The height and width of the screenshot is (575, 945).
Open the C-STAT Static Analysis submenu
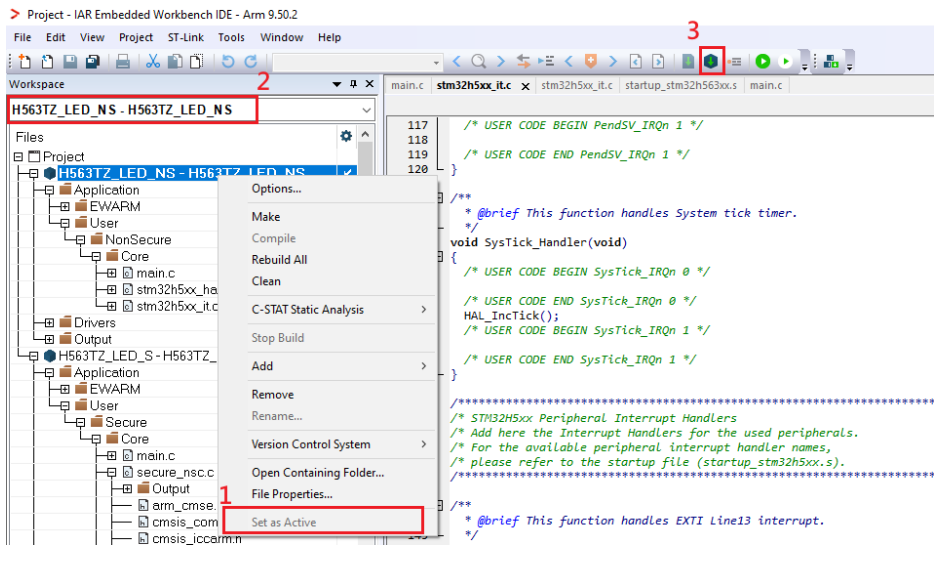(341, 310)
